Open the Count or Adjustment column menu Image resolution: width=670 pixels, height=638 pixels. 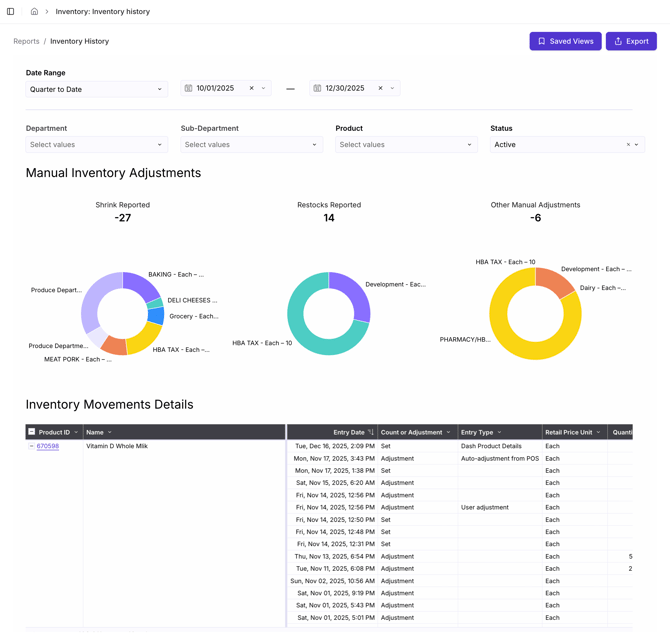coord(448,433)
